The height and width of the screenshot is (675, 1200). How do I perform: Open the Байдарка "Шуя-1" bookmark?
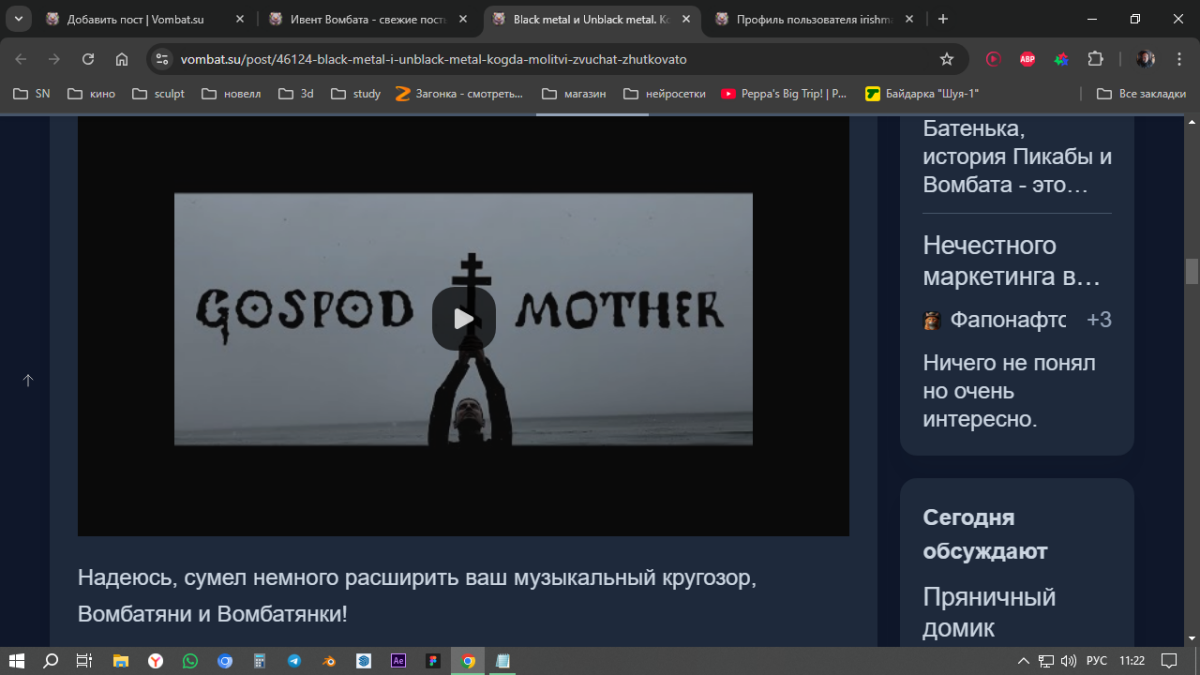pos(922,94)
